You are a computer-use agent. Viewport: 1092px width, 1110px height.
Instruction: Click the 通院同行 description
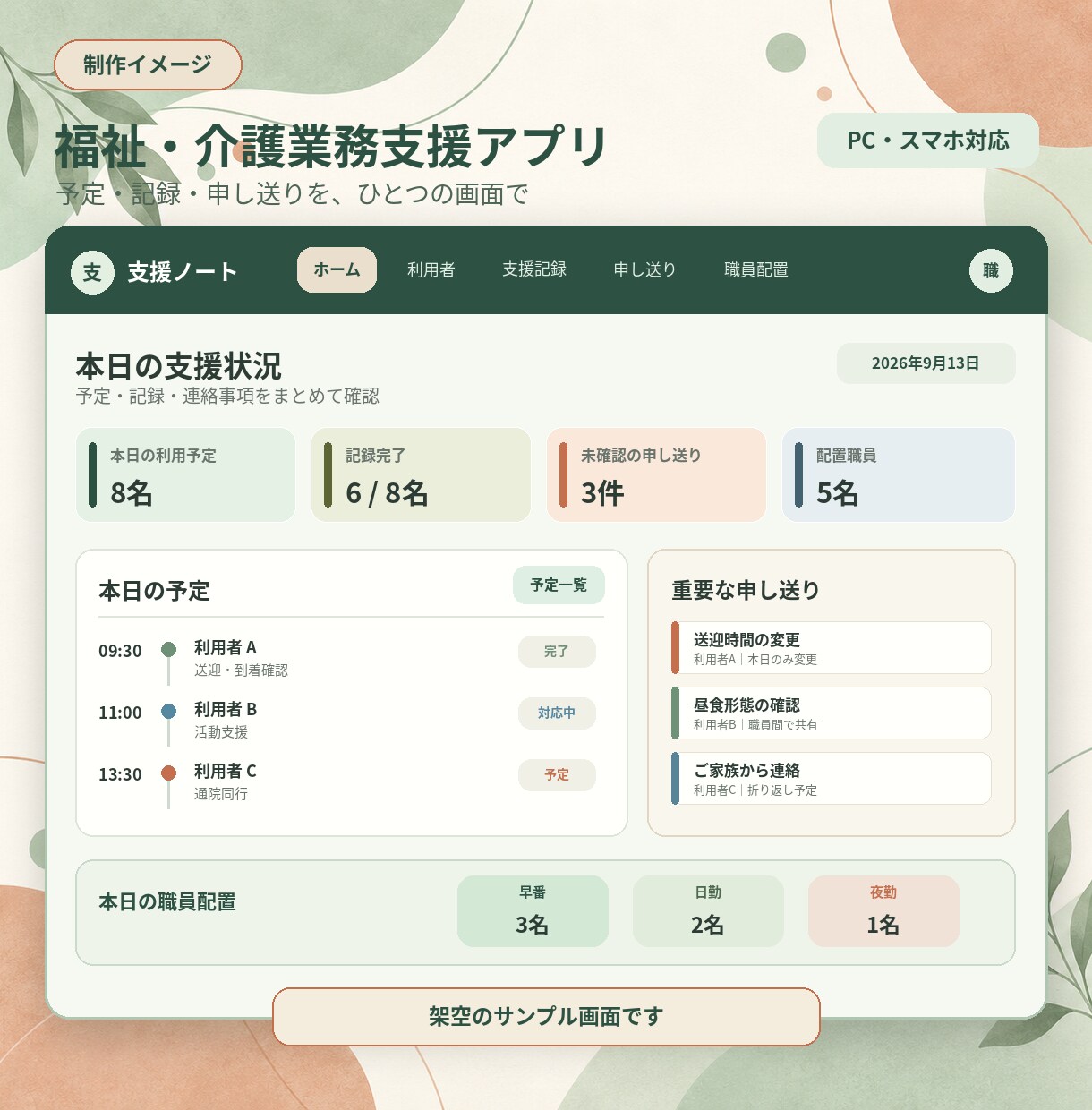coord(221,794)
